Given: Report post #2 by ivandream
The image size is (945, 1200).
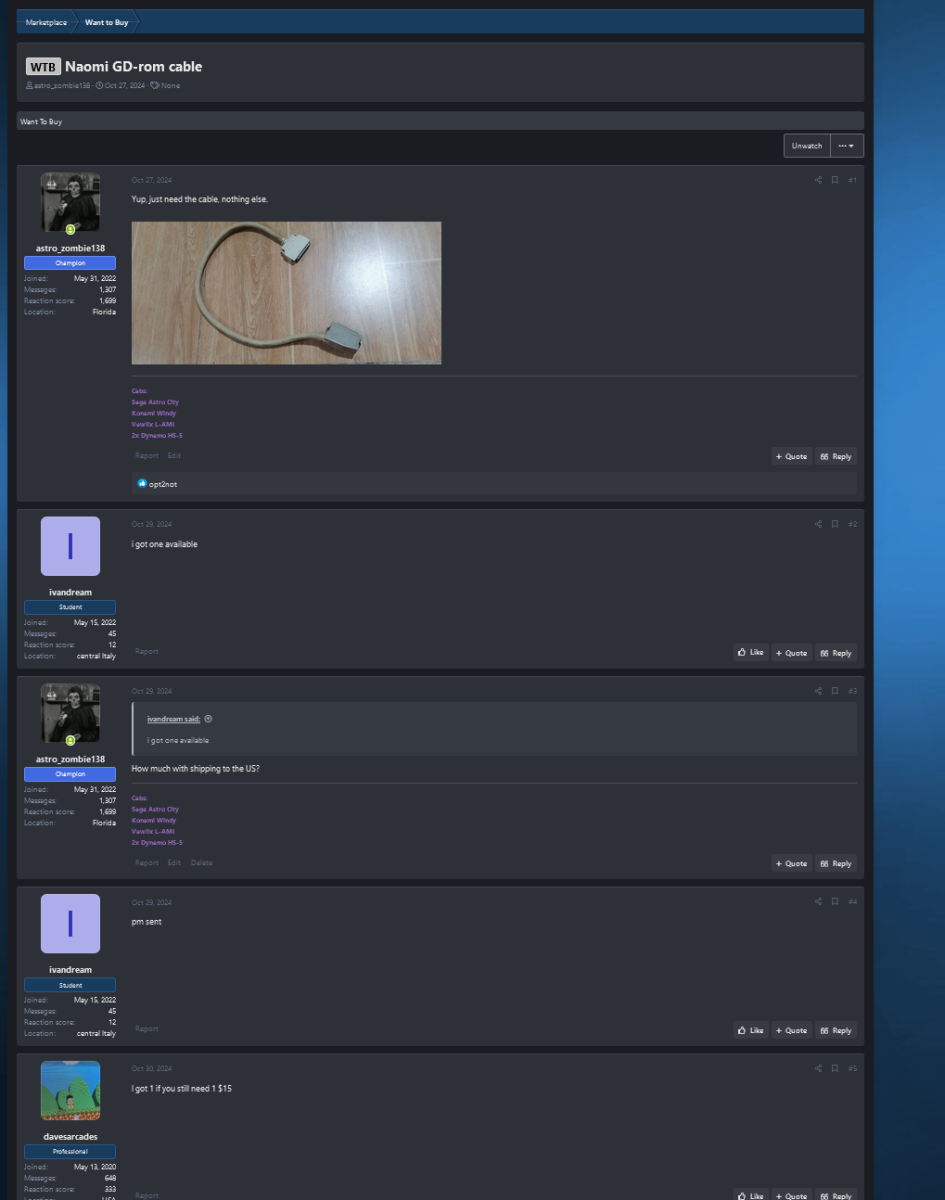Looking at the screenshot, I should tap(147, 651).
